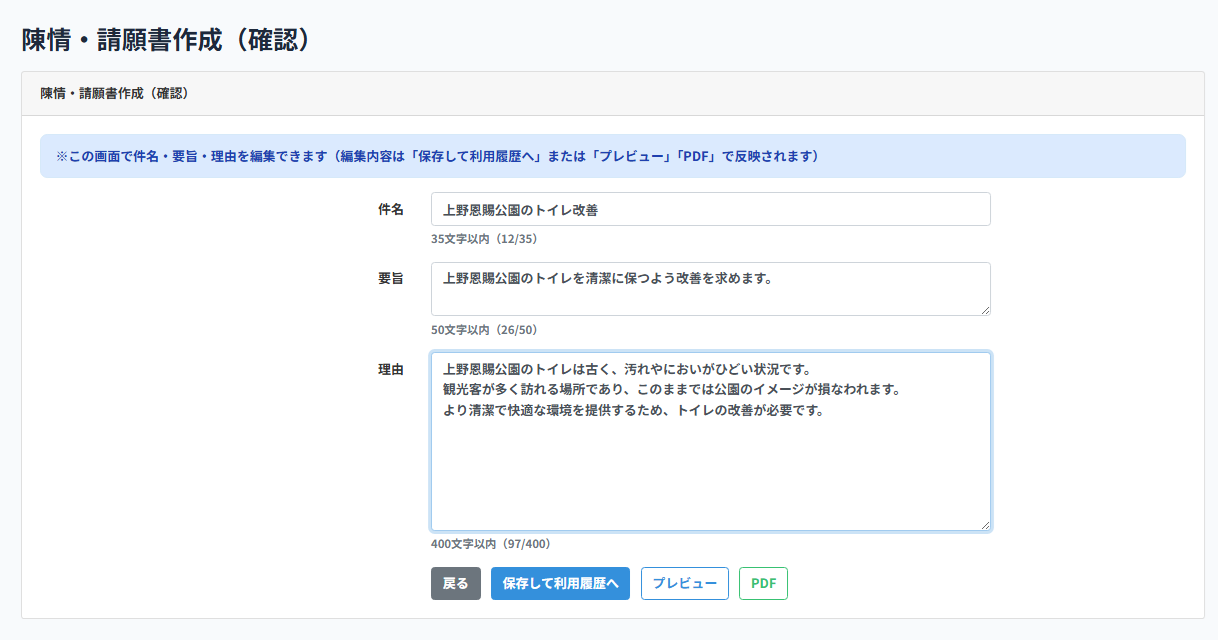Click the 50文字以内 (26/50) character counter
Image resolution: width=1218 pixels, height=640 pixels.
(485, 330)
